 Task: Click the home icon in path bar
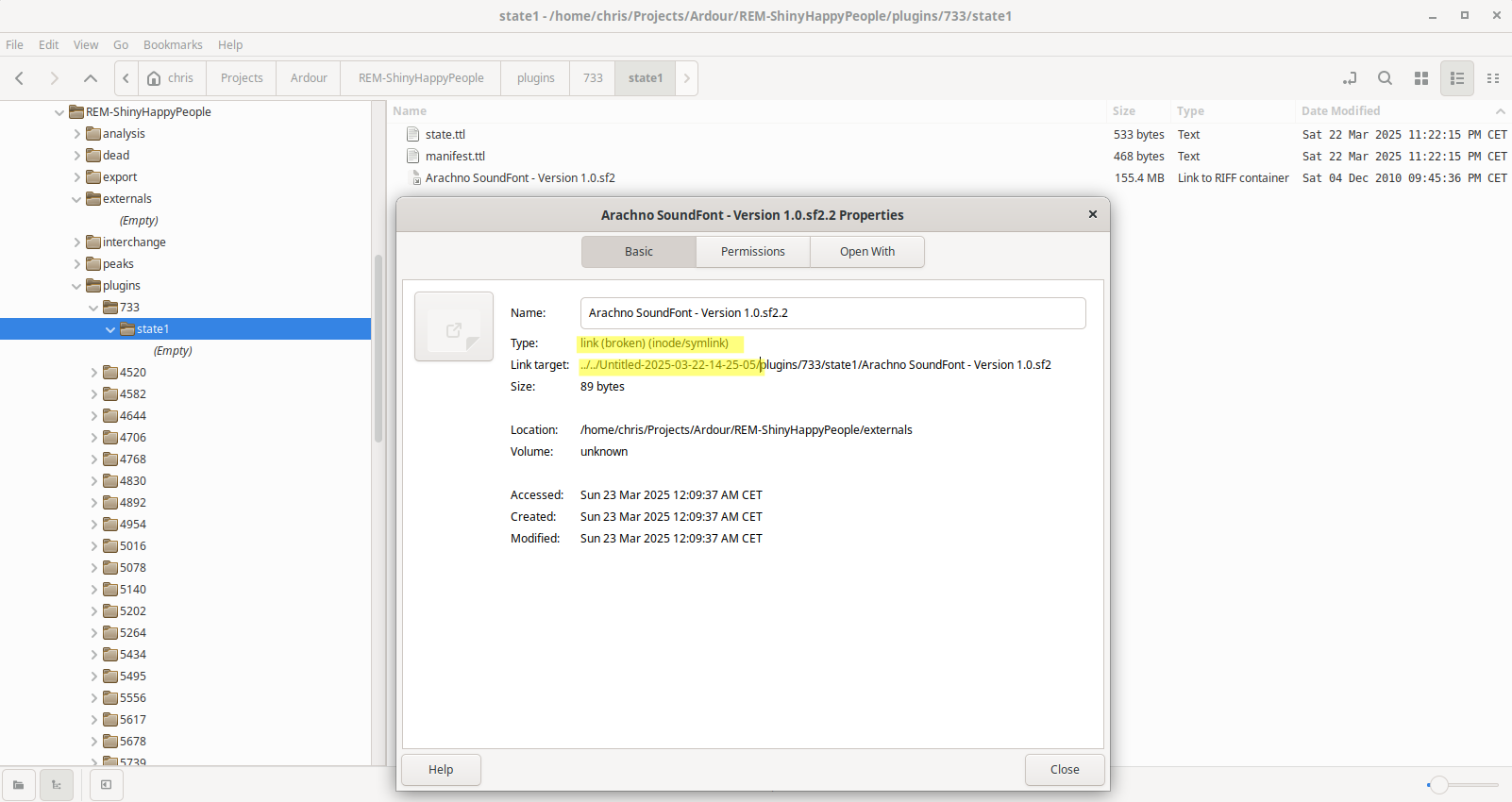coord(154,78)
